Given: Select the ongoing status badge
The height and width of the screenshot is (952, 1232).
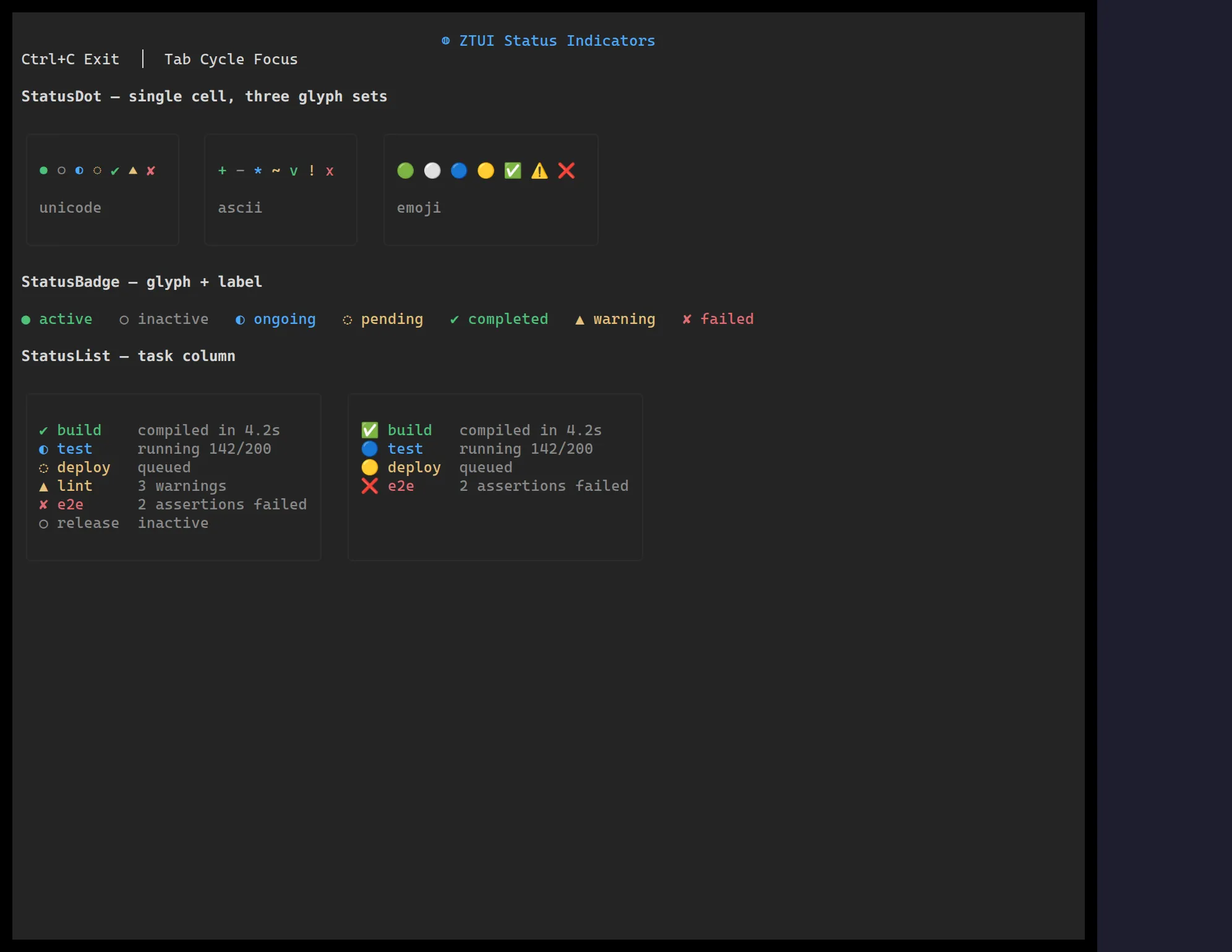Looking at the screenshot, I should 275,319.
